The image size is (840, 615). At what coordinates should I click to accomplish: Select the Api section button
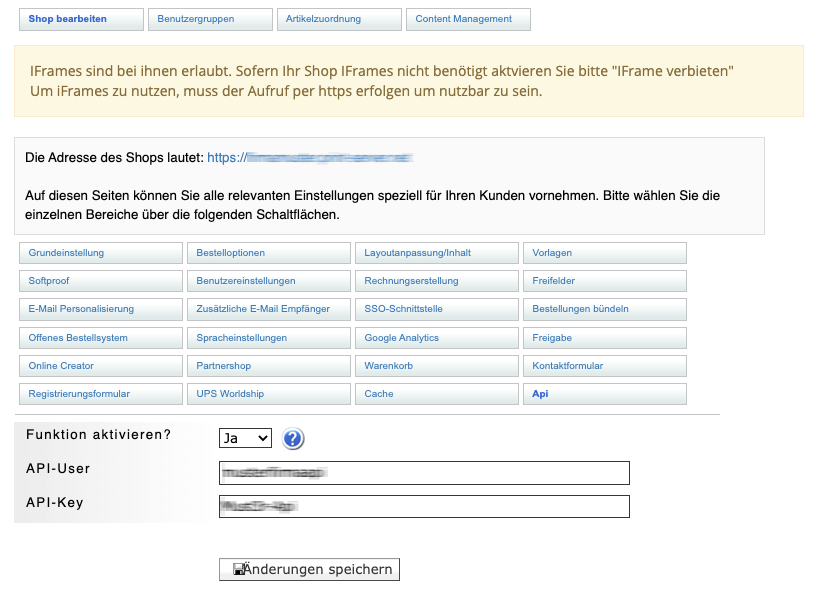coord(605,394)
